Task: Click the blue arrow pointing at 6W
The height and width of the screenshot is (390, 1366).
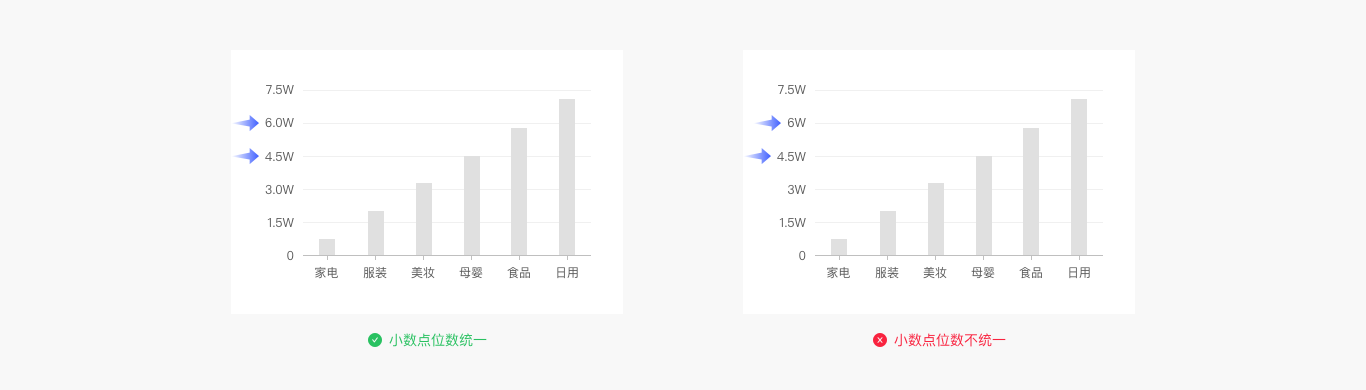Action: (x=768, y=123)
